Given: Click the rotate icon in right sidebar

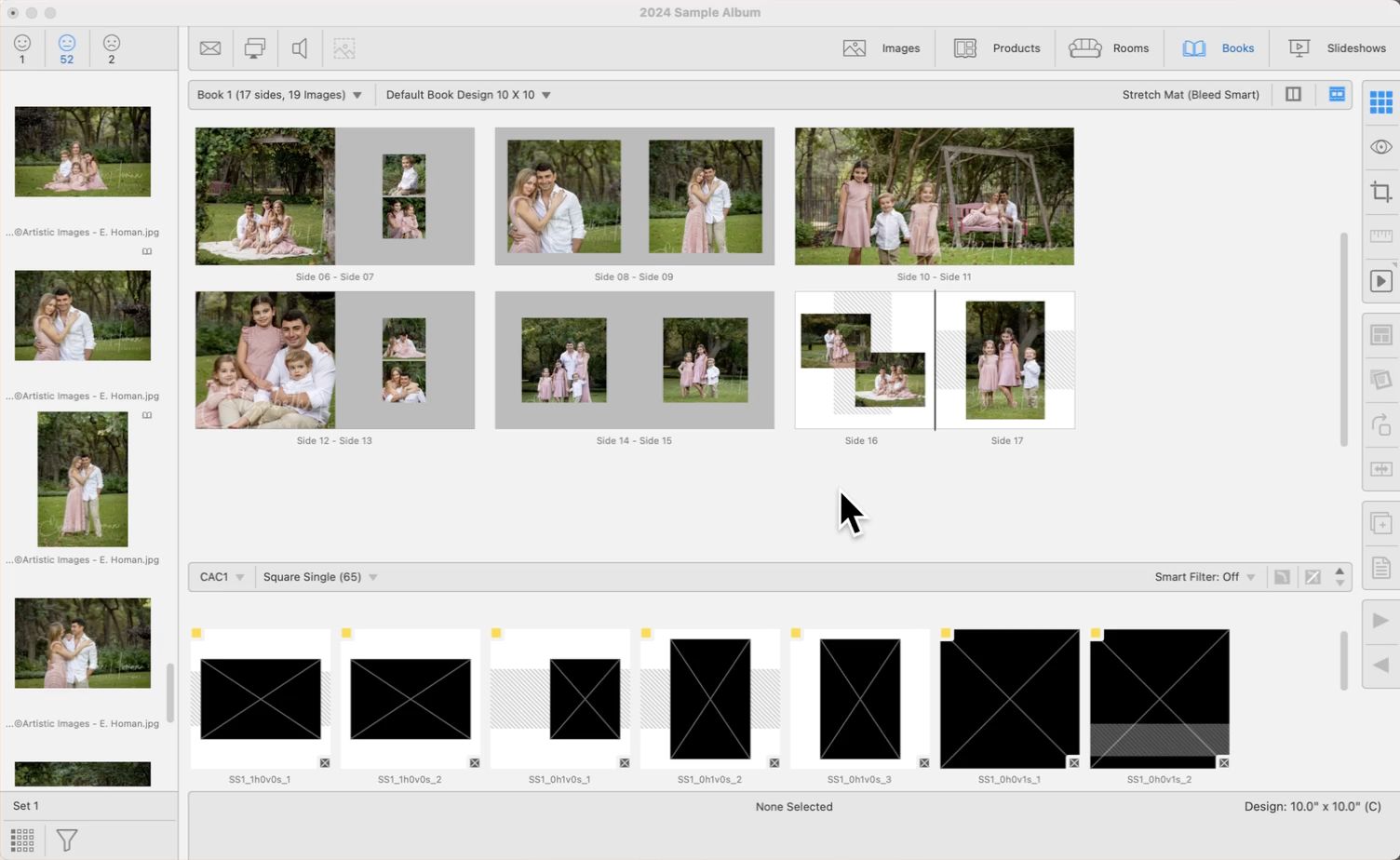Looking at the screenshot, I should point(1380,424).
